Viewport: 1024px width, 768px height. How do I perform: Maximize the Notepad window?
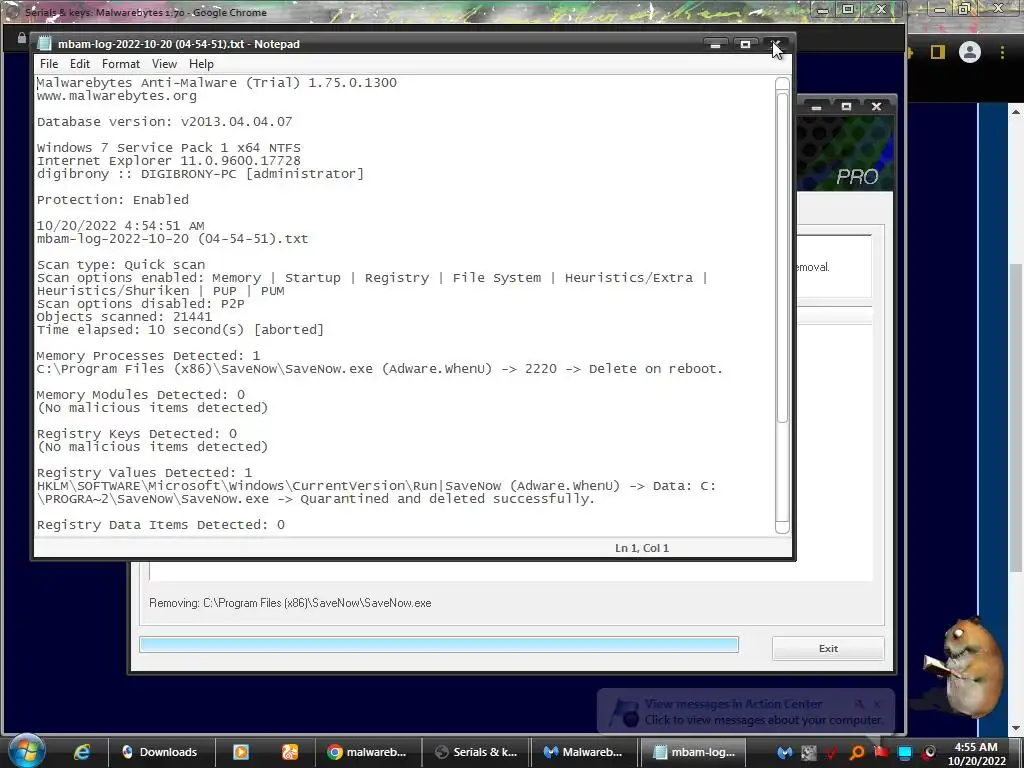click(745, 44)
